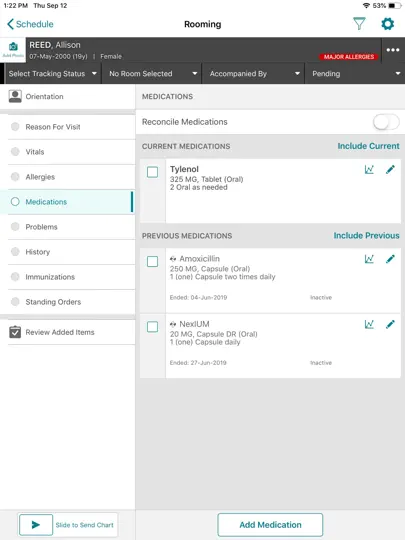405x540 pixels.
Task: Edit NexIUM with the pencil icon
Action: pos(390,324)
